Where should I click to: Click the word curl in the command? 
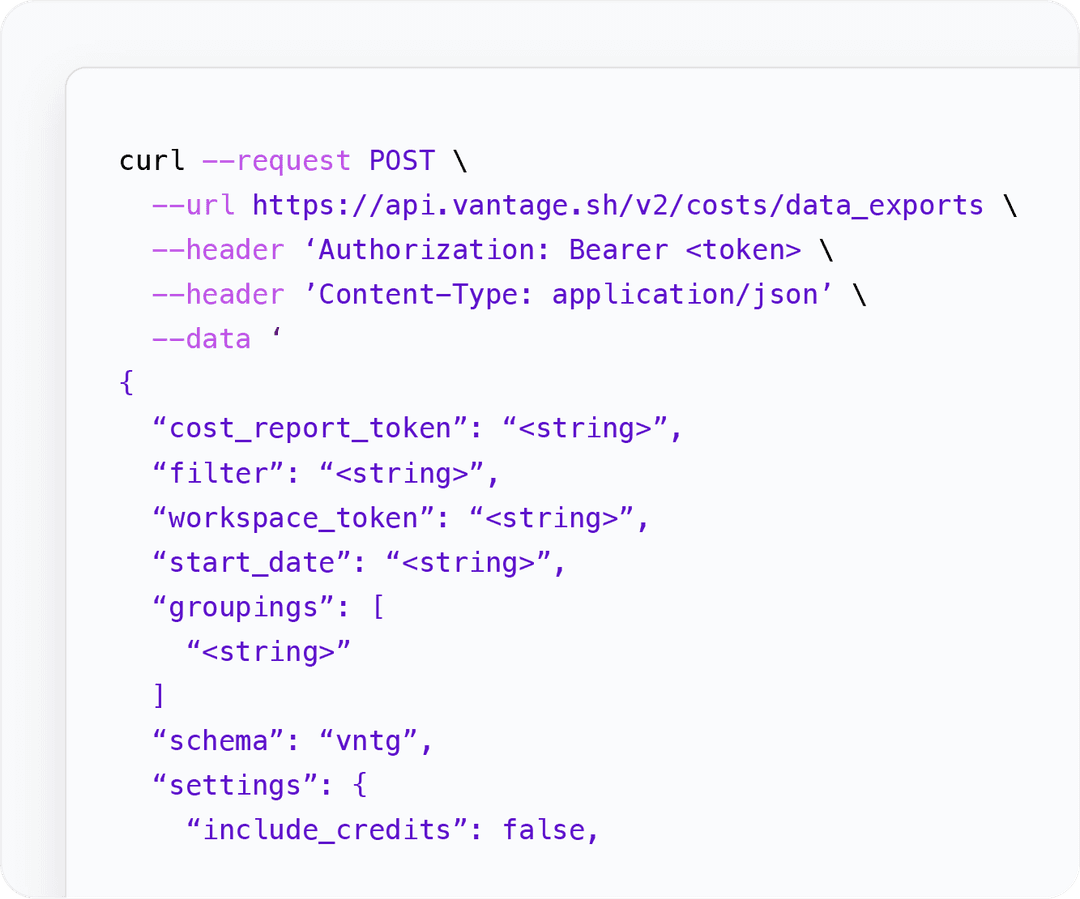(x=152, y=161)
